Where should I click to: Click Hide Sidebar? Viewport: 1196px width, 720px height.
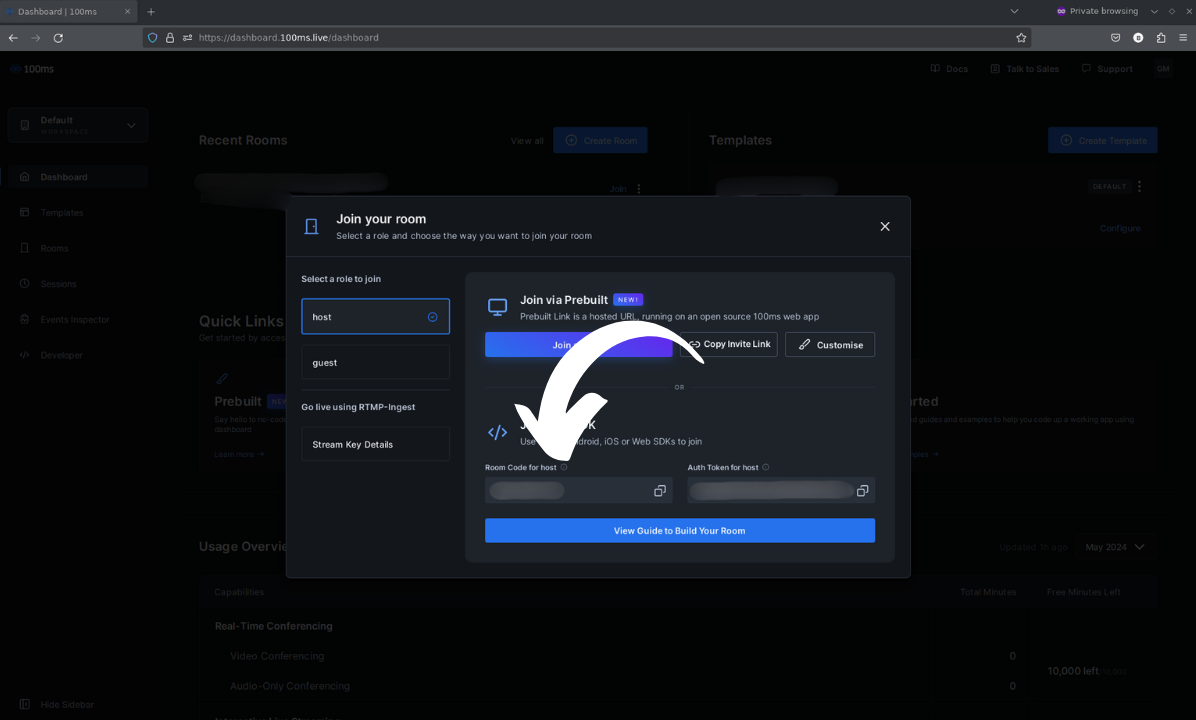tap(57, 705)
